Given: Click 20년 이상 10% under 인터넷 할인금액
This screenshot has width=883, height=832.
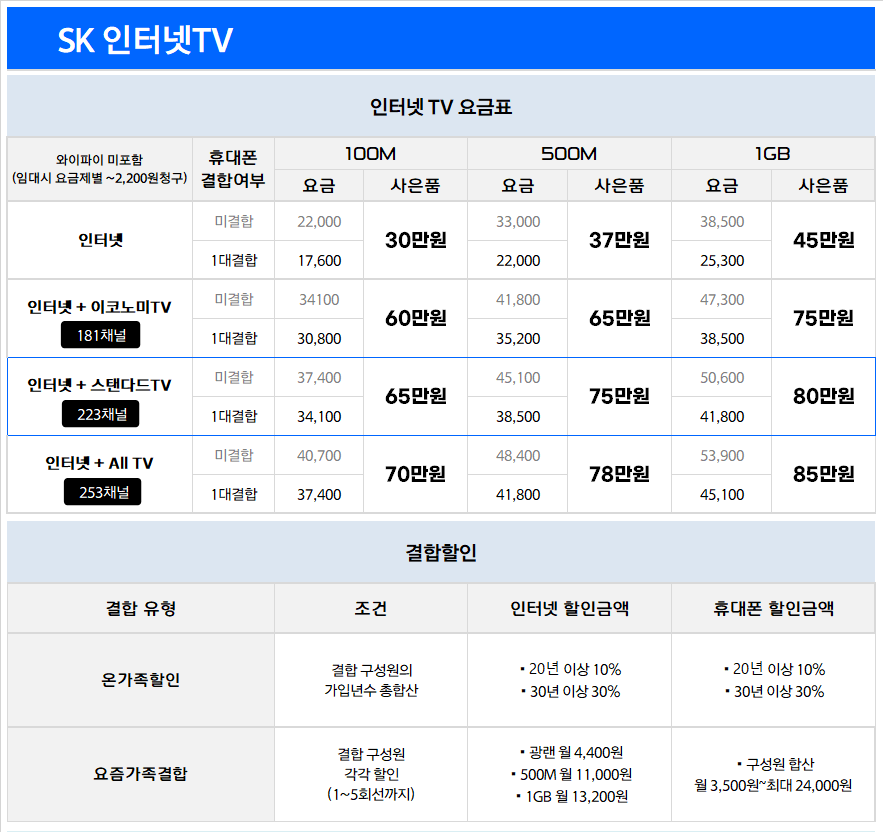Looking at the screenshot, I should point(570,669).
